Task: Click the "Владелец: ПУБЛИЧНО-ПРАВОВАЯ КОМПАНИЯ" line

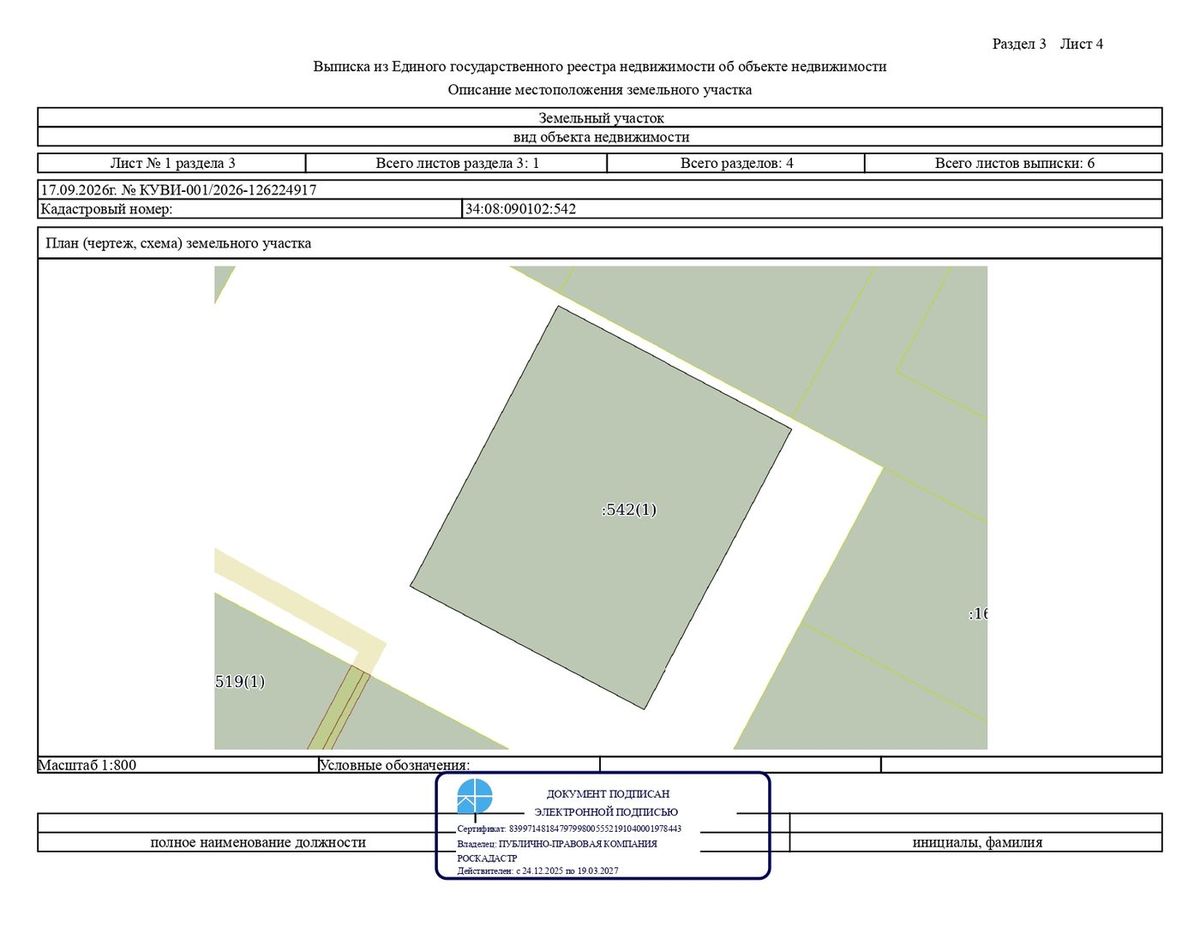Action: pyautogui.click(x=557, y=844)
